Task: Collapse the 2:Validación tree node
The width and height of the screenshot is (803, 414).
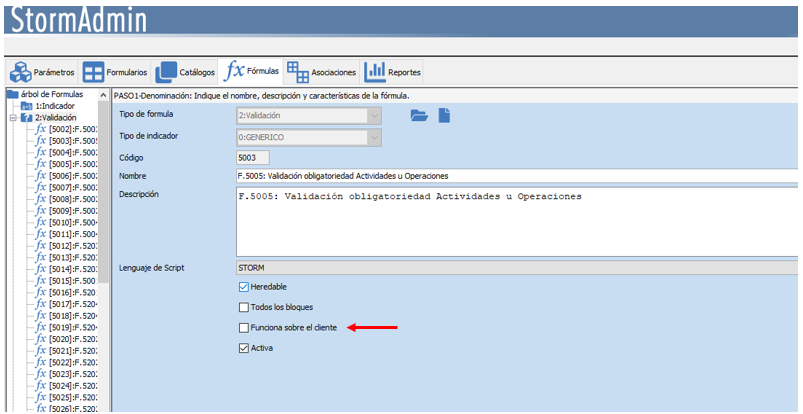Action: click(x=13, y=117)
